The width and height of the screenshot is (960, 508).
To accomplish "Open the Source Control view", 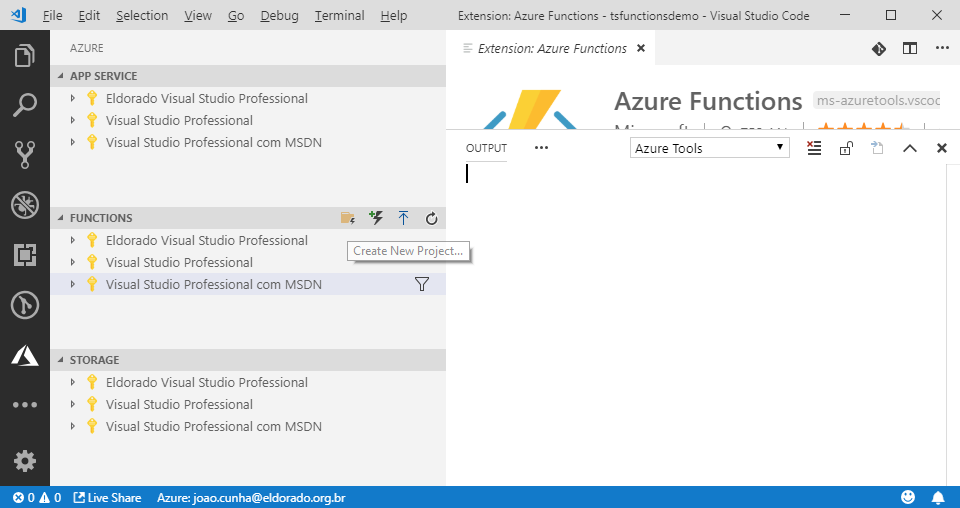I will [x=24, y=155].
